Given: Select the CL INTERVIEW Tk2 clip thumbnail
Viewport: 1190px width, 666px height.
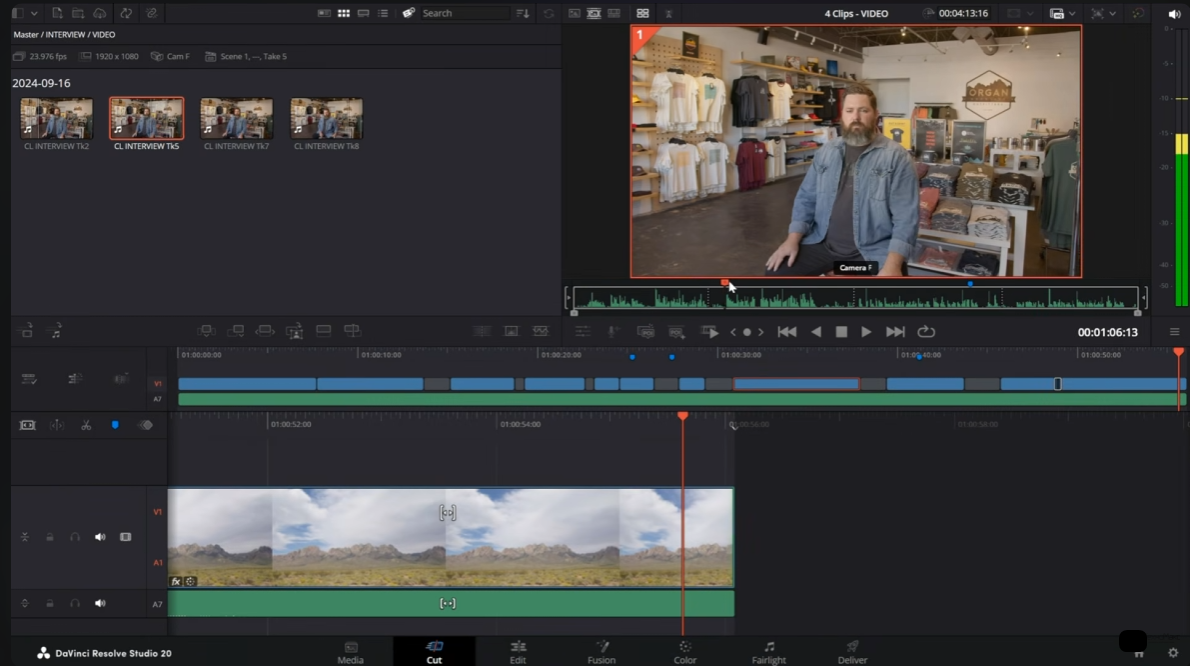Looking at the screenshot, I should click(56, 118).
